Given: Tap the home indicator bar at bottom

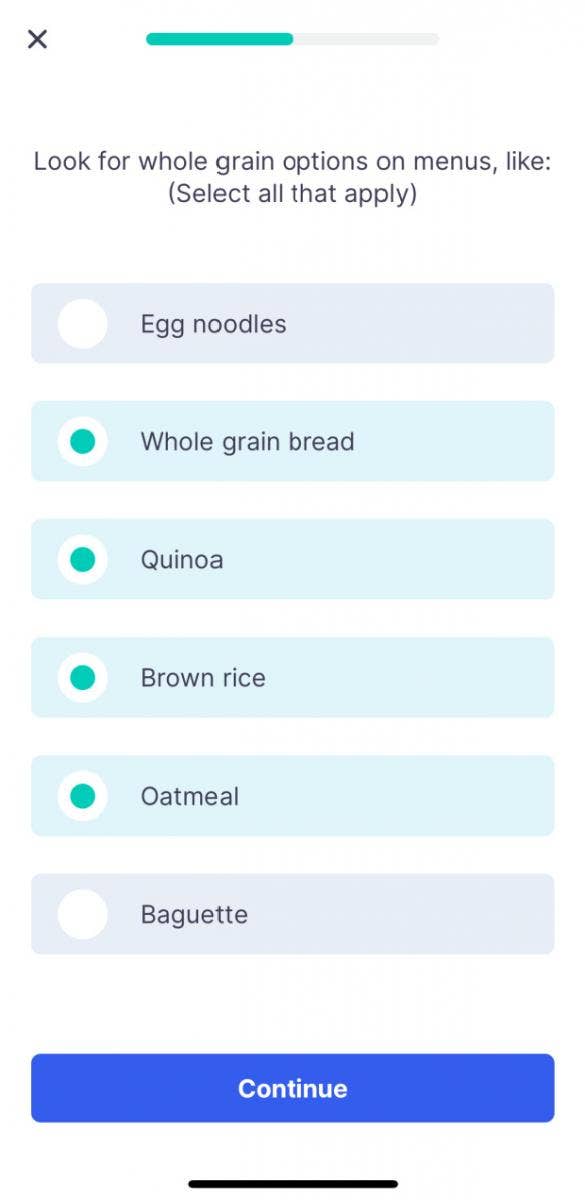Looking at the screenshot, I should pos(292,1182).
